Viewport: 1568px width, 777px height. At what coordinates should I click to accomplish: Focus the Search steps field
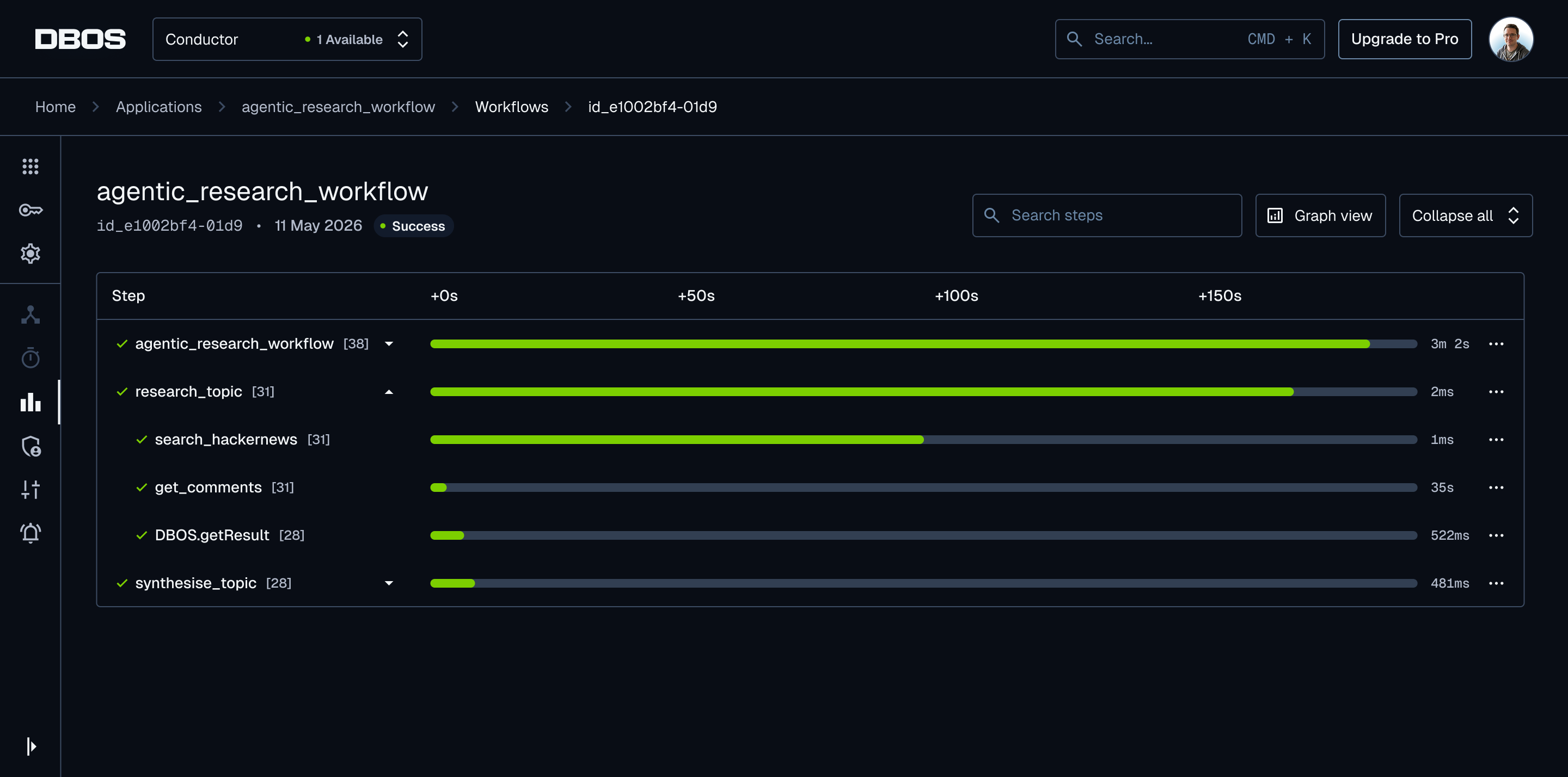click(1107, 215)
